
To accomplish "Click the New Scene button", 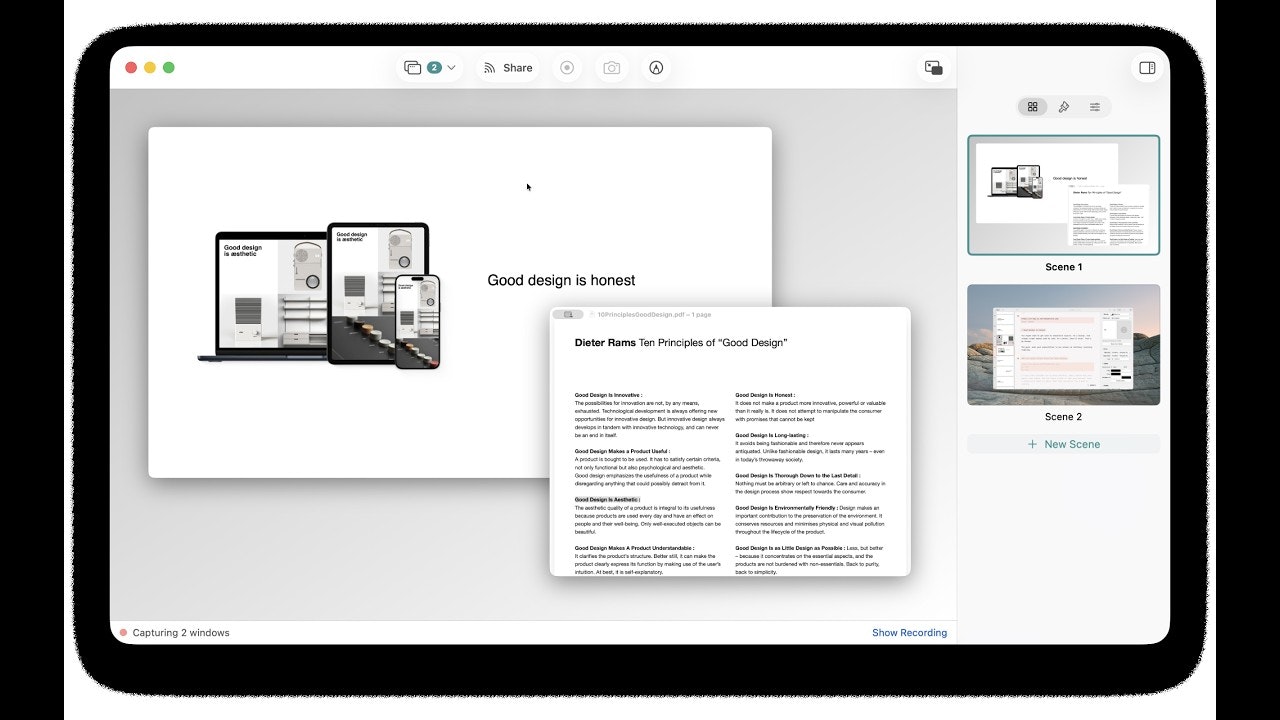I will pos(1064,444).
